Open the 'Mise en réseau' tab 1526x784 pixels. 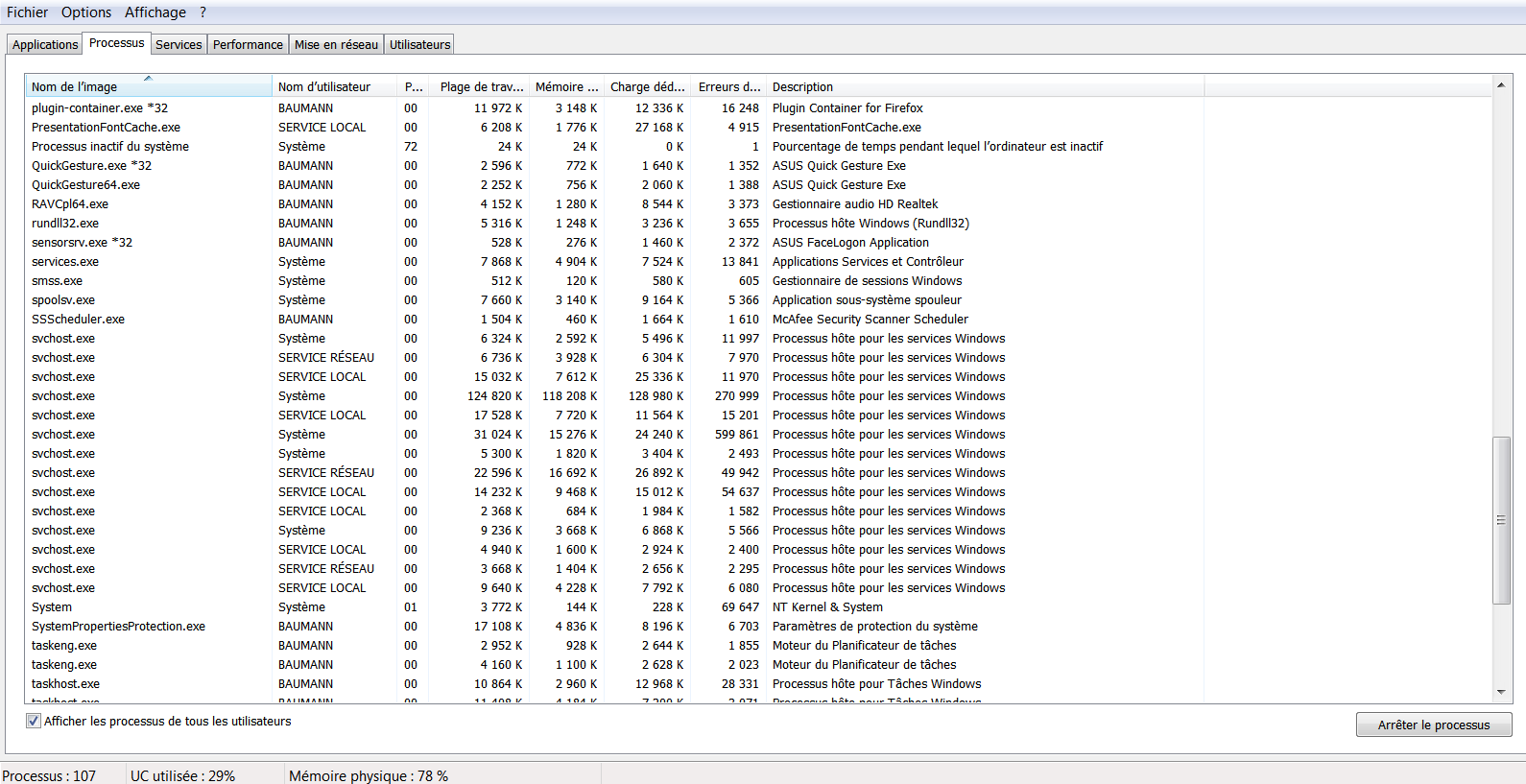pyautogui.click(x=336, y=45)
